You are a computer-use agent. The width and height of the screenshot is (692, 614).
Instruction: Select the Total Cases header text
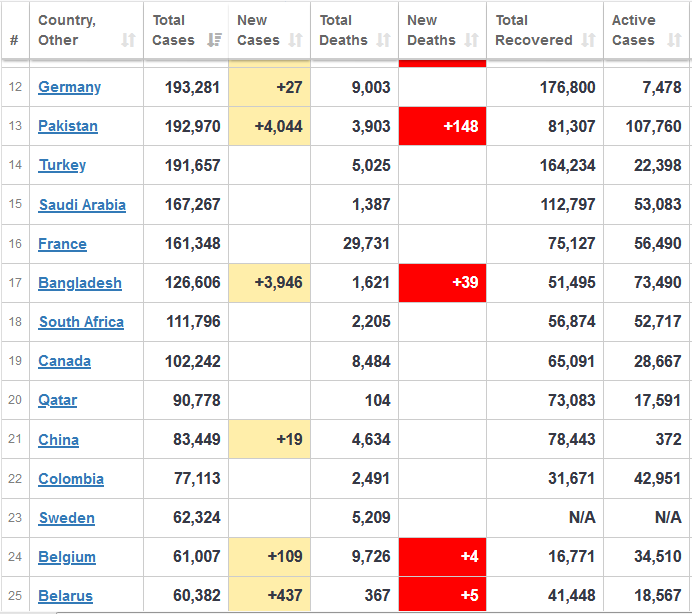(x=173, y=30)
